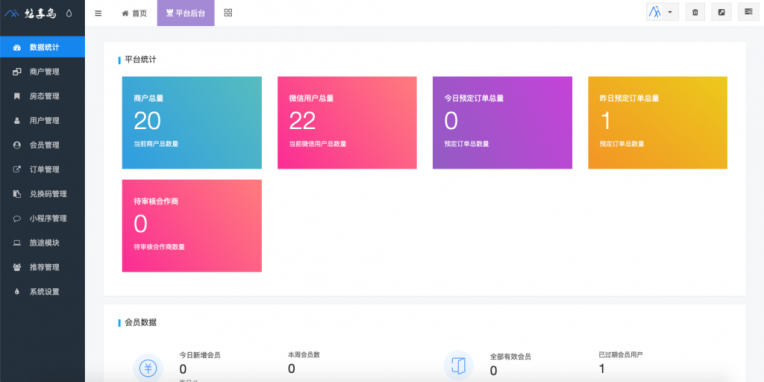Click the icon beside 商户管理

(17, 72)
